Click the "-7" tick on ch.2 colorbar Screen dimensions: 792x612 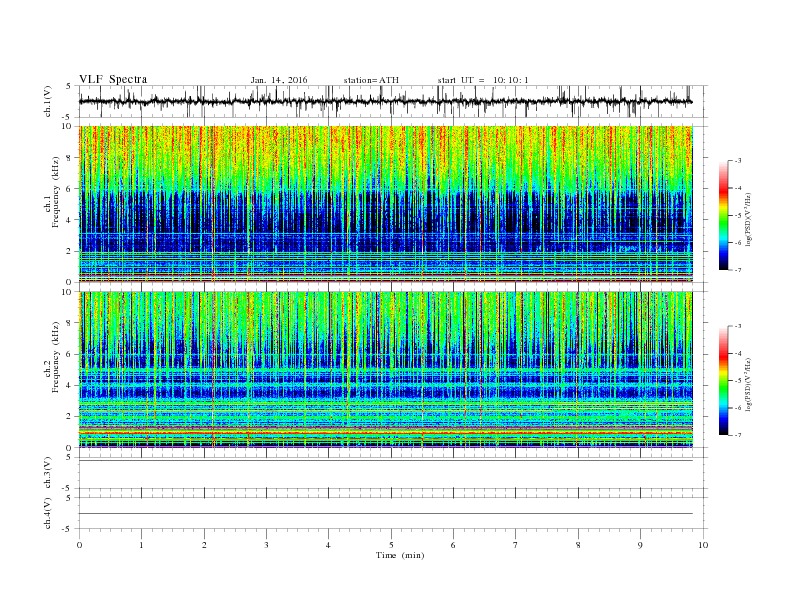coord(738,435)
